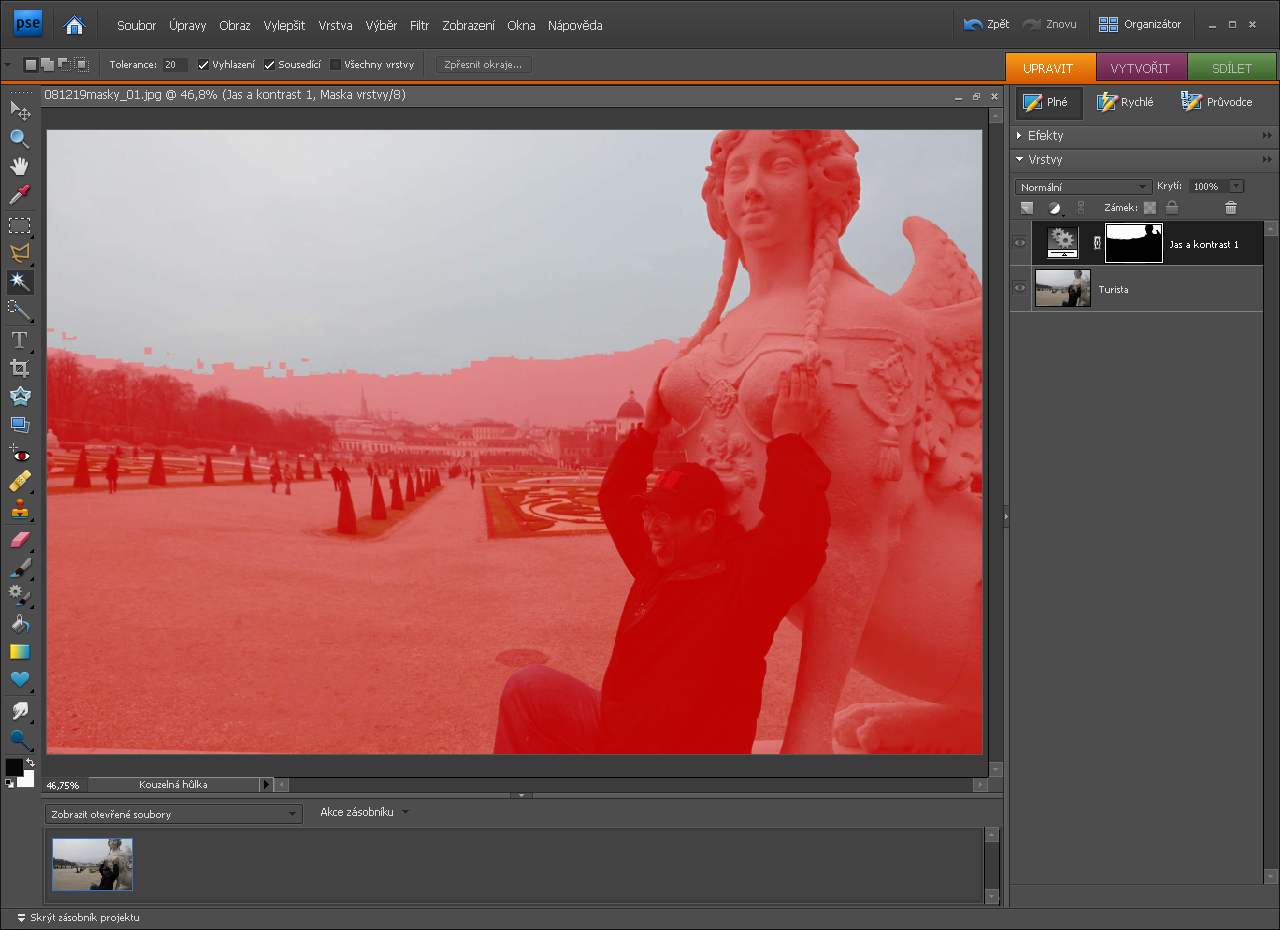Click the Zpřesnit okraje button
1280x930 pixels.
483,65
